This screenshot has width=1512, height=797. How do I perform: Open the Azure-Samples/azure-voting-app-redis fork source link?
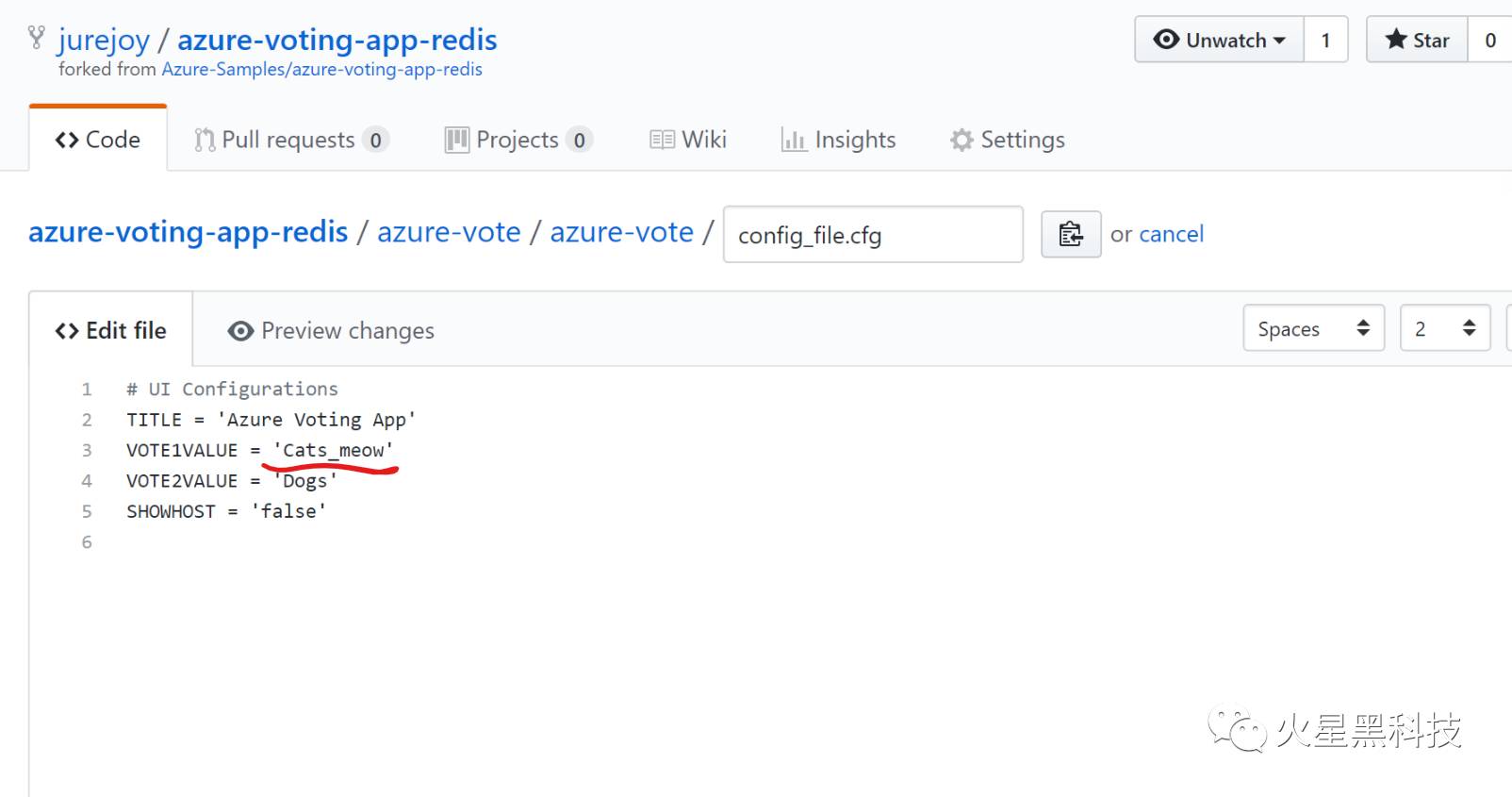(322, 69)
